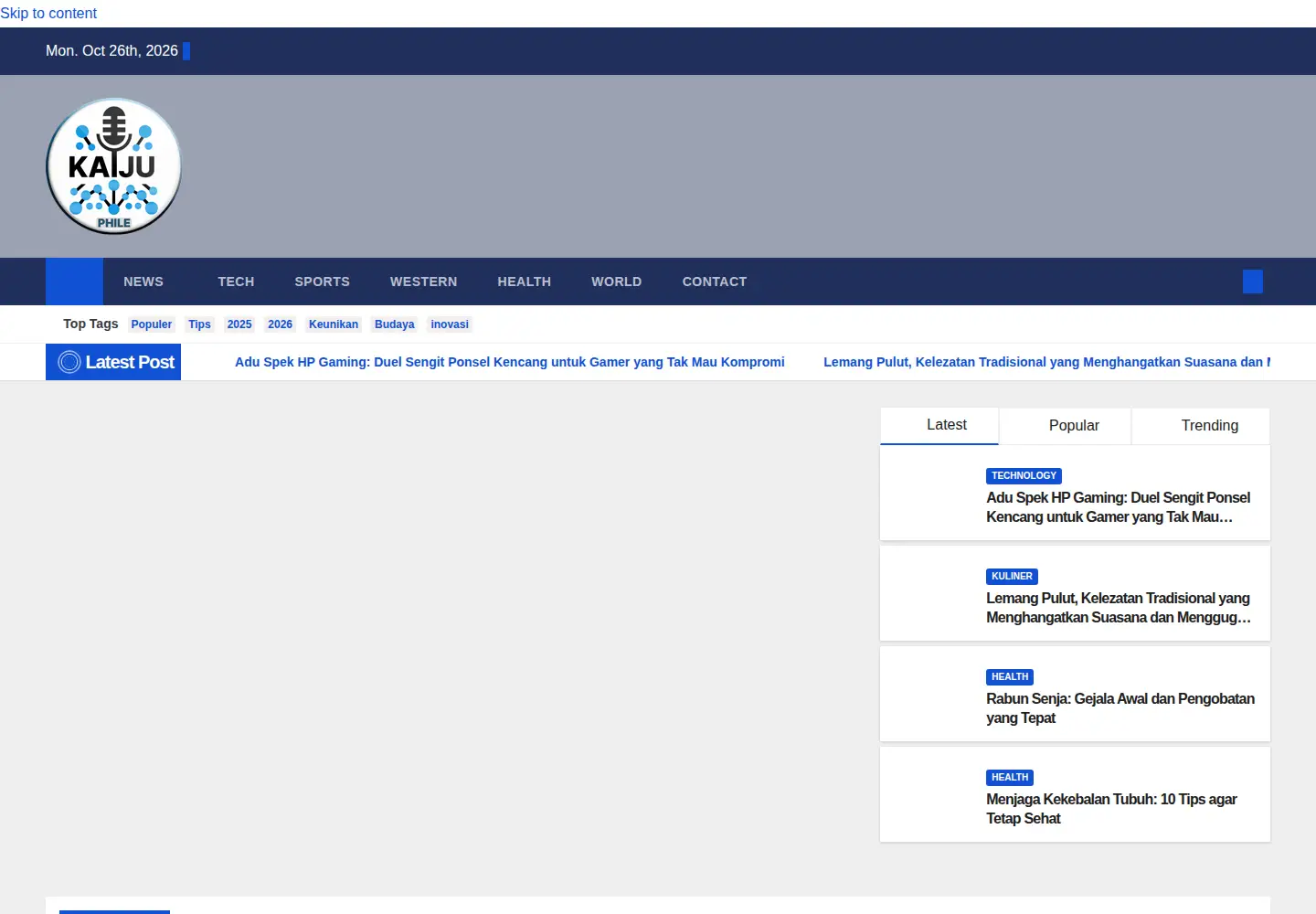Image resolution: width=1316 pixels, height=914 pixels.
Task: Click the HEALTH badge above Menjaga Kekebalan Tubuh
Action: click(x=1010, y=778)
